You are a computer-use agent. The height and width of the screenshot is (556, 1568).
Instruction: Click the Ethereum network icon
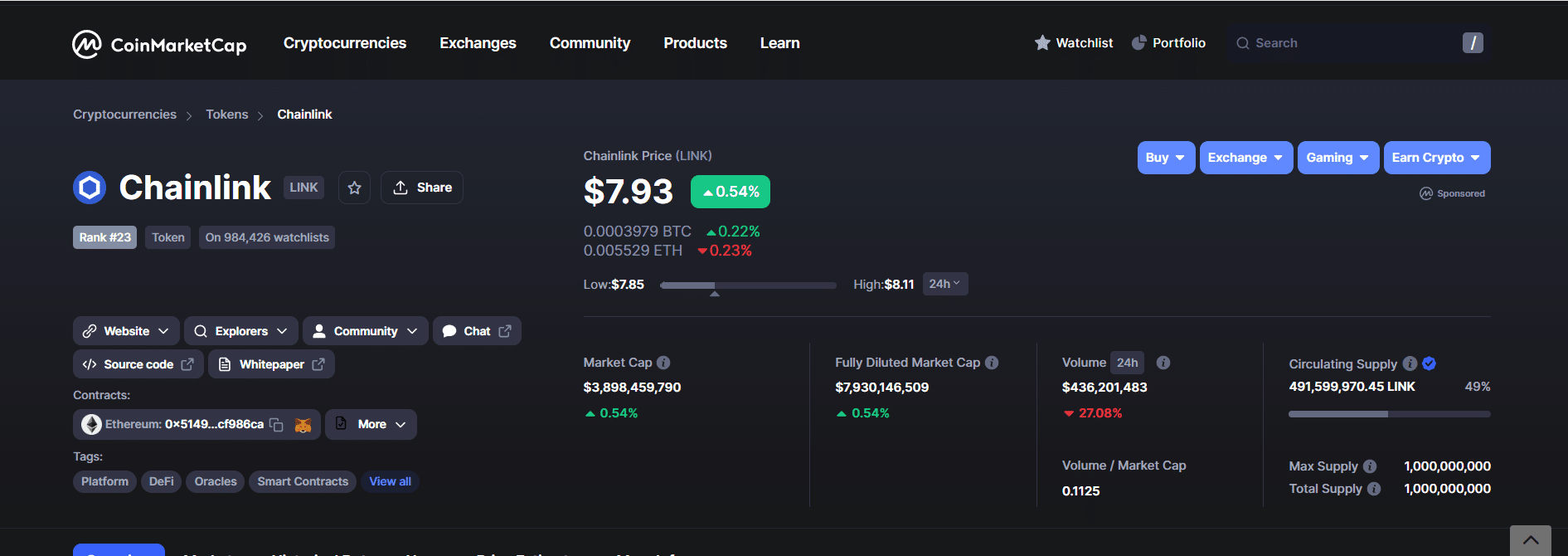pos(91,425)
